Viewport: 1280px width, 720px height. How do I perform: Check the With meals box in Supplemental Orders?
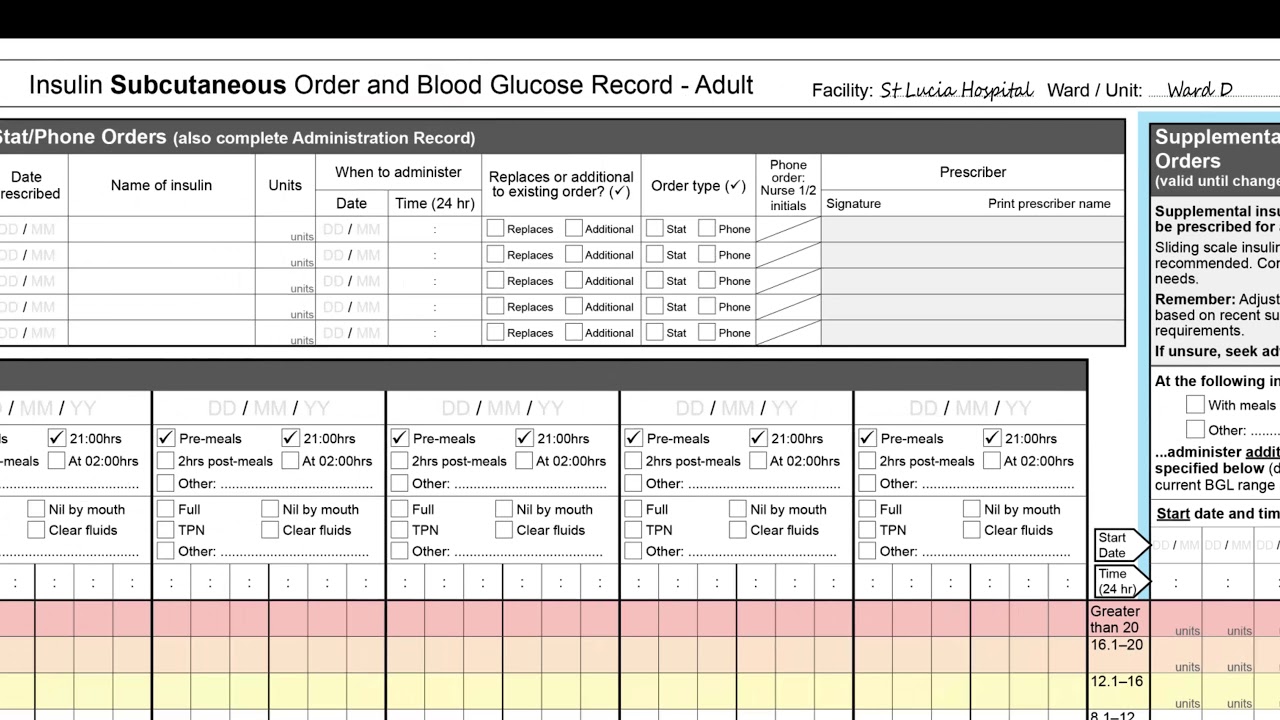point(1195,404)
